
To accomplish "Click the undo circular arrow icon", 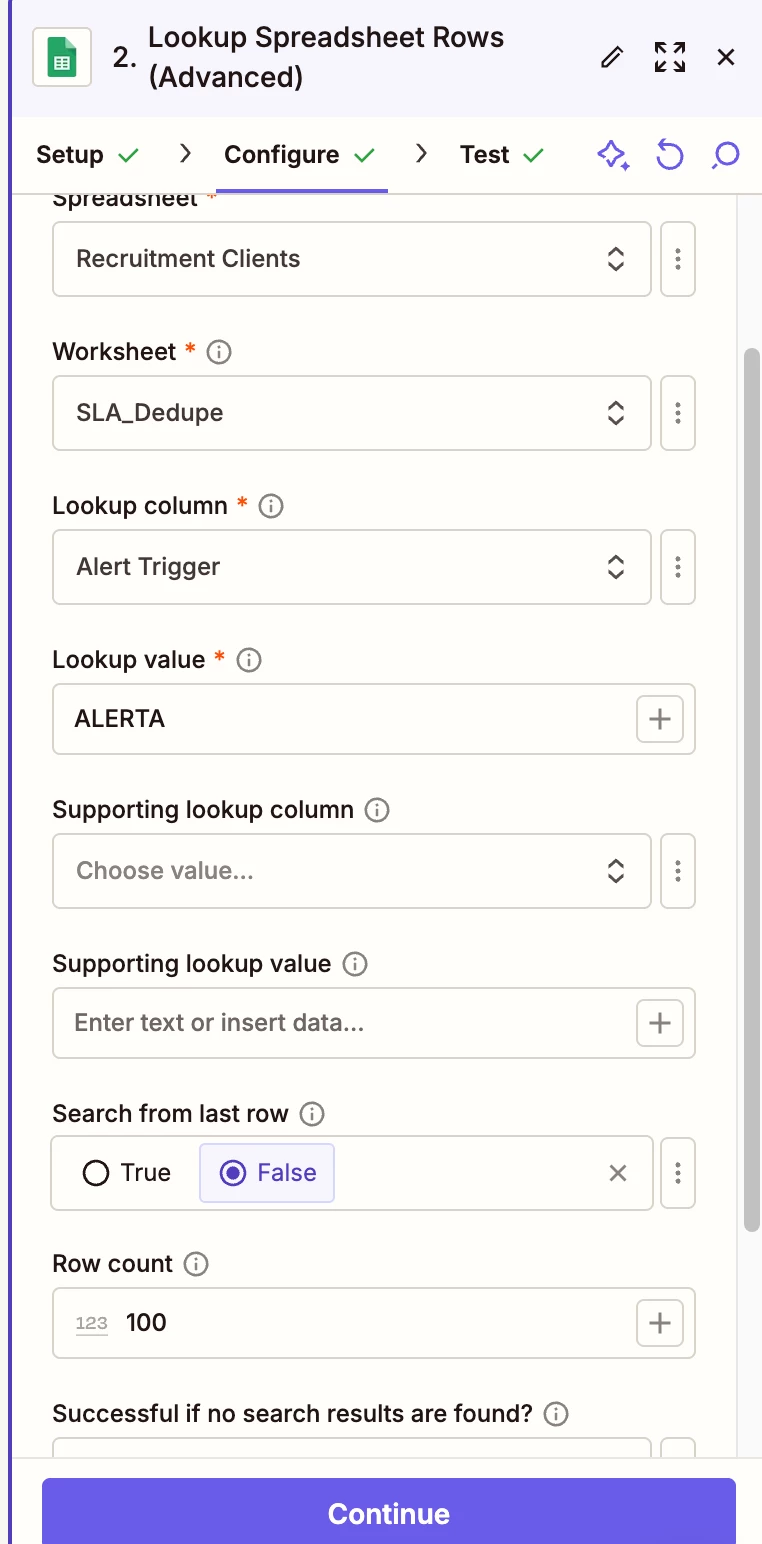I will (x=669, y=155).
